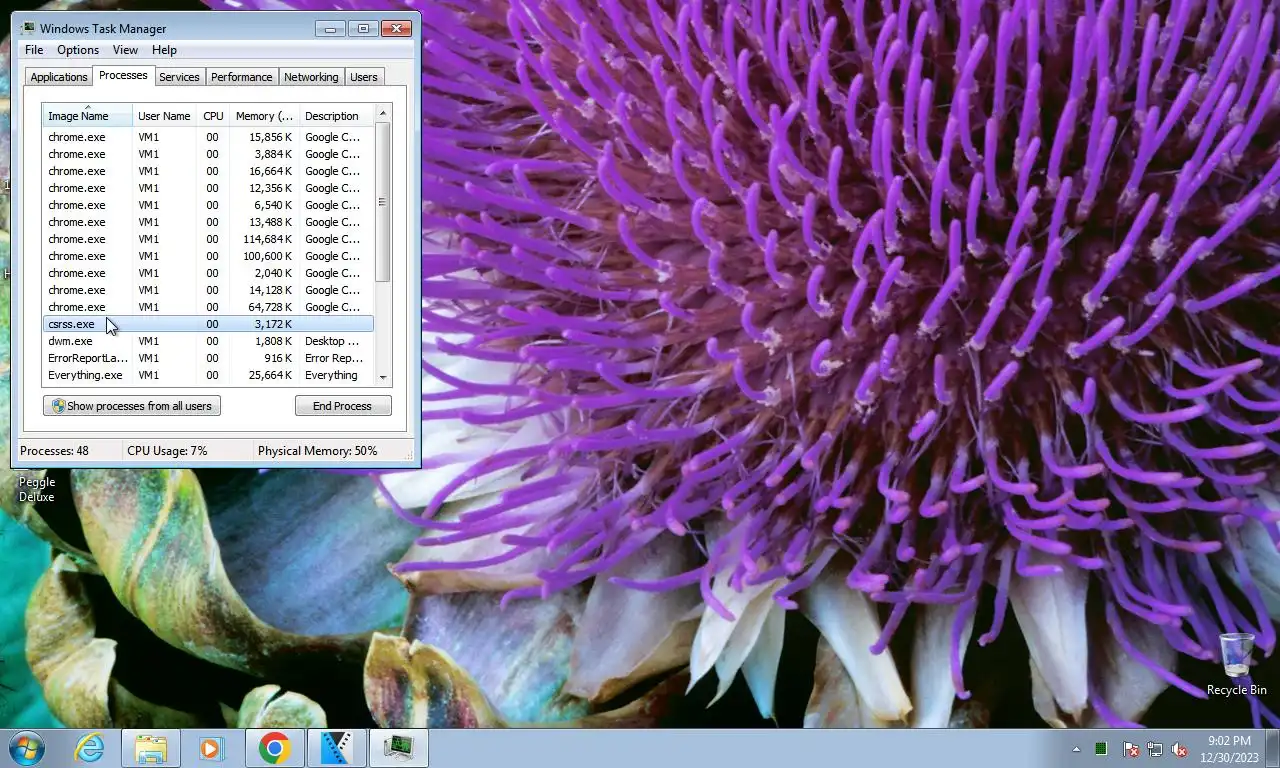
Task: Select chrome.exe row using 14,128 K
Action: pos(208,290)
